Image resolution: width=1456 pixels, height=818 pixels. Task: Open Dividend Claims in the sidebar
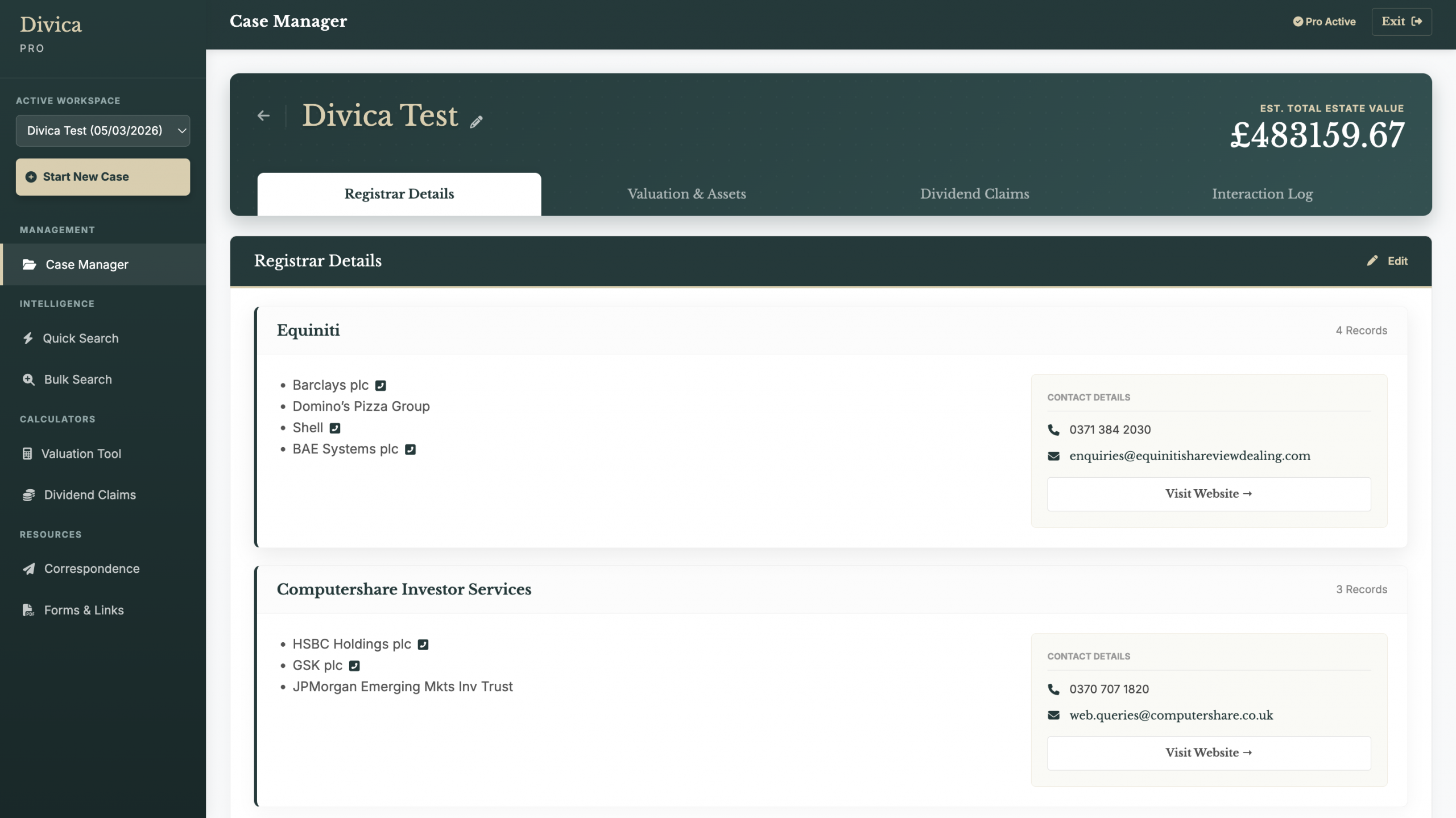point(103,495)
